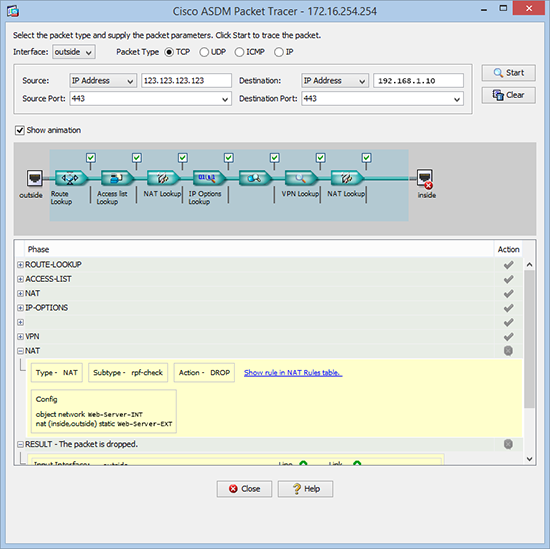Click the IP-OPTIONS action checkmark
Viewport: 550px width, 549px height.
click(508, 308)
